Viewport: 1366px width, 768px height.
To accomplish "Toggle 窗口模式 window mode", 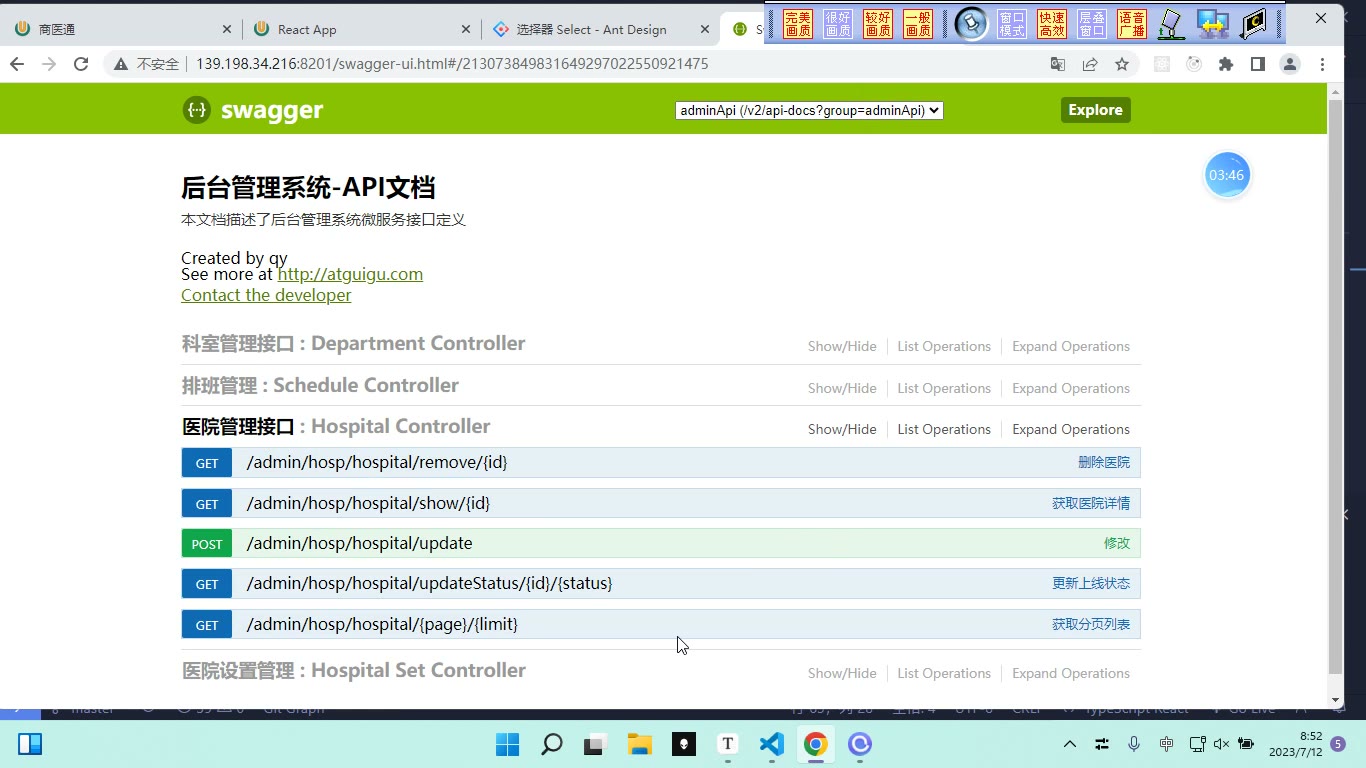I will pos(1012,24).
